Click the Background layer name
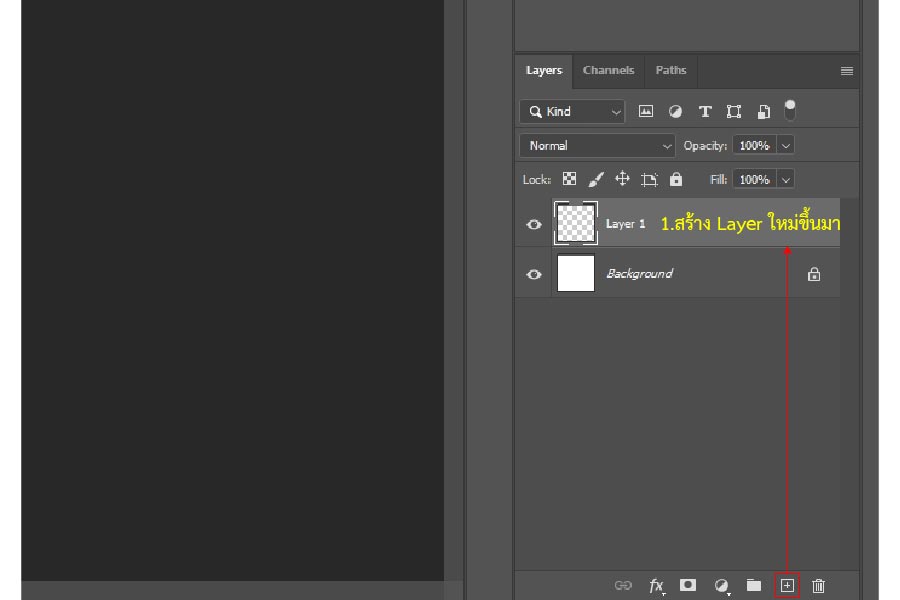The width and height of the screenshot is (900, 600). (640, 274)
